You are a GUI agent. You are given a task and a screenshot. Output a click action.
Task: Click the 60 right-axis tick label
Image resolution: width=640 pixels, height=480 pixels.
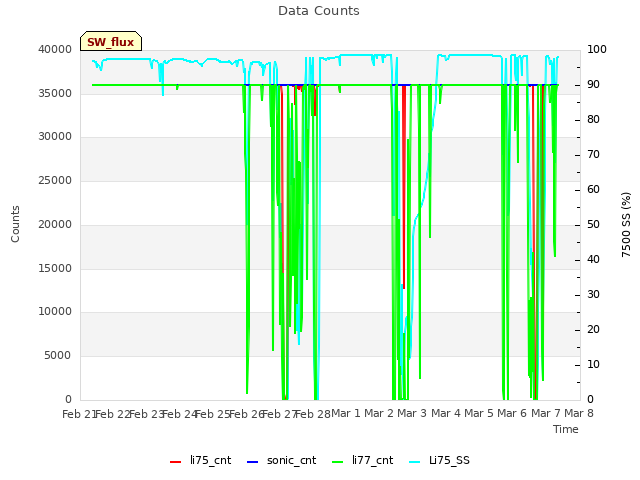click(x=593, y=189)
